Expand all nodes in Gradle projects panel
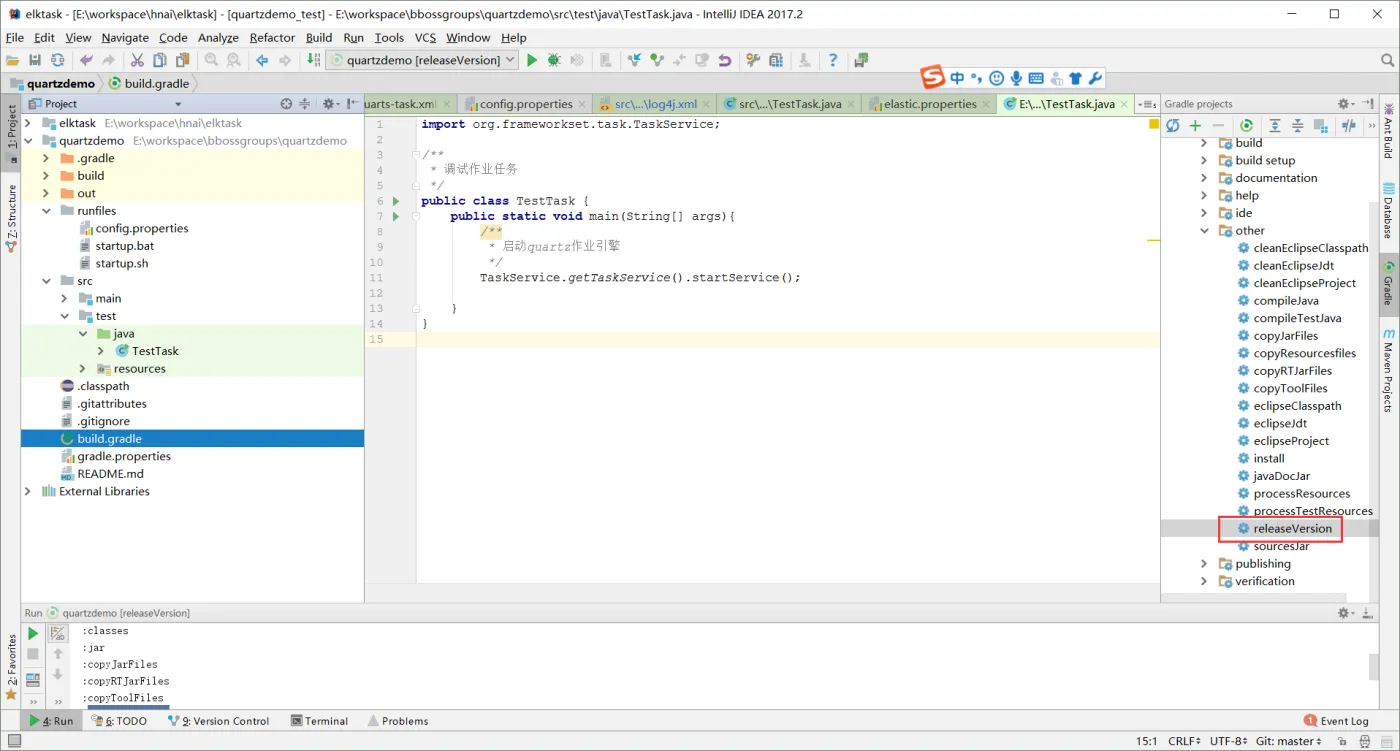 click(x=1275, y=126)
